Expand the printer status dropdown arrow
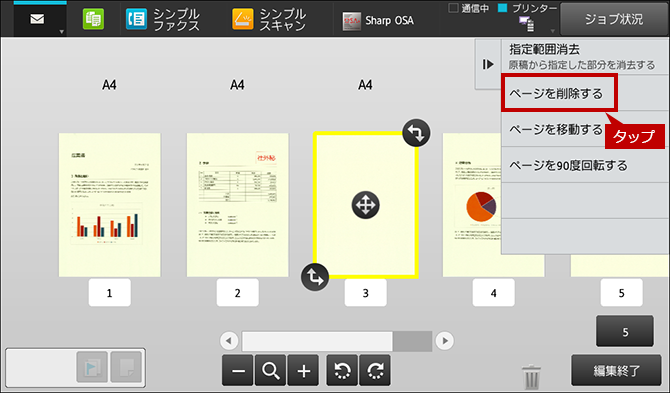 point(552,31)
